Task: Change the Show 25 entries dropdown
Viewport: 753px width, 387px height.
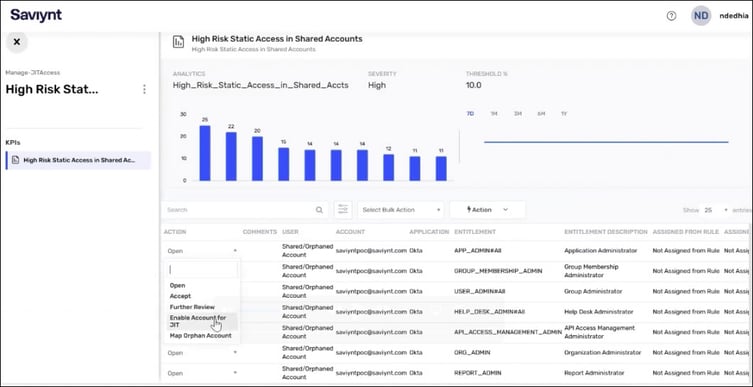Action: click(x=716, y=210)
